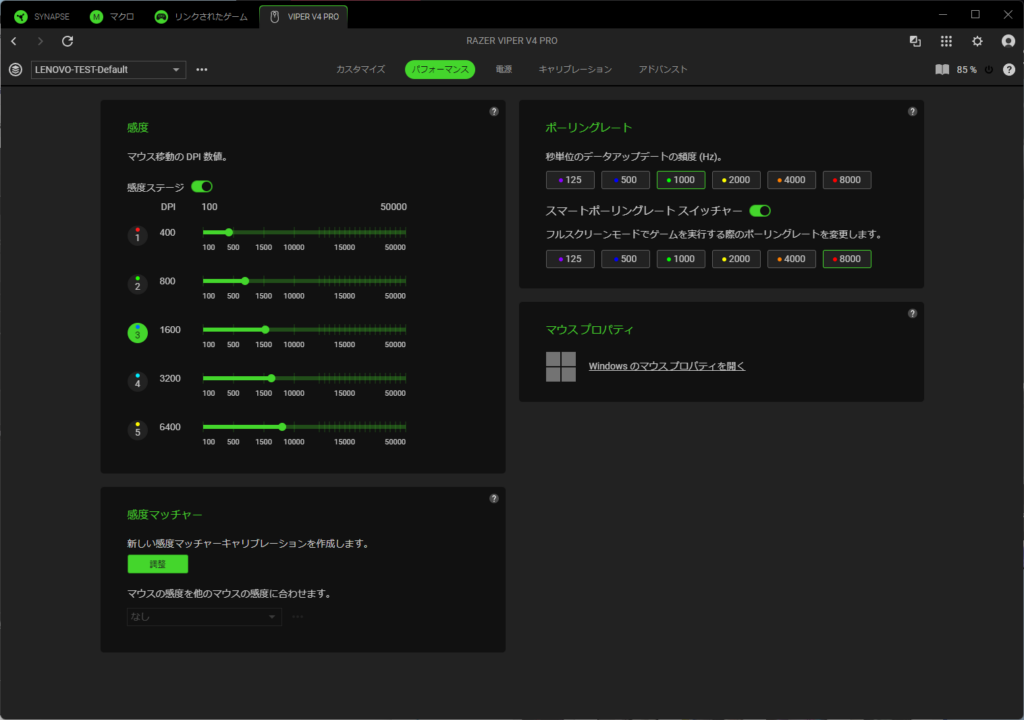Click the help icon in the 感度 panel

coord(494,112)
